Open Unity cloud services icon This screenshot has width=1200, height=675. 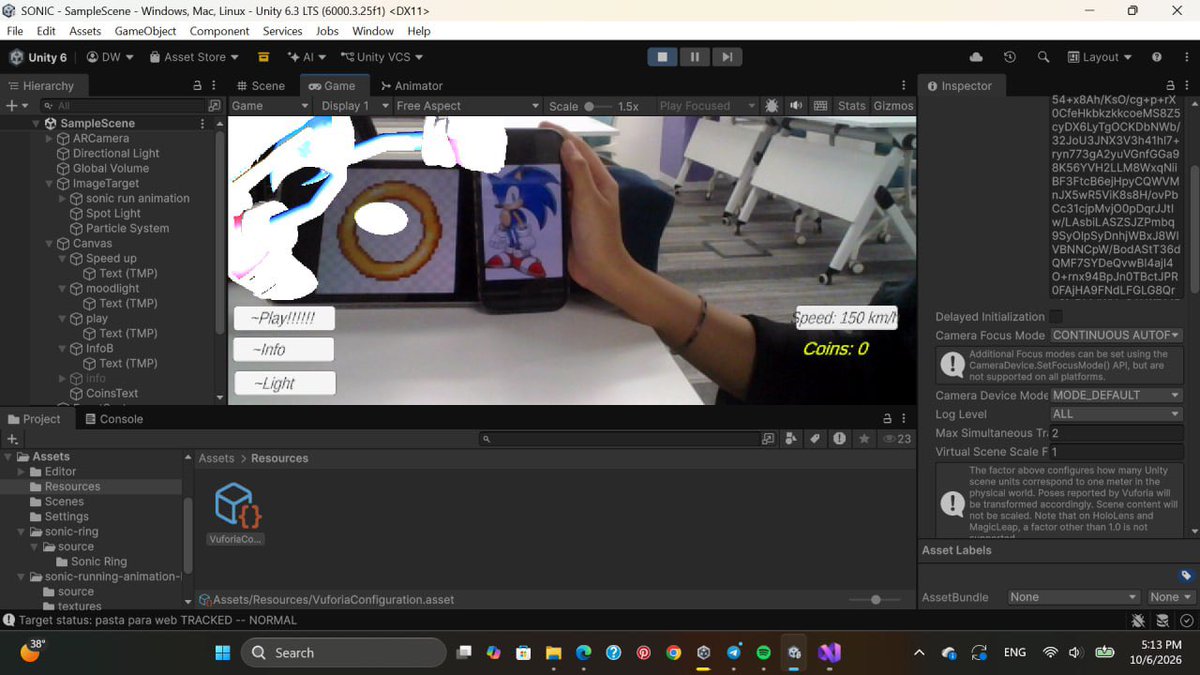pos(976,58)
